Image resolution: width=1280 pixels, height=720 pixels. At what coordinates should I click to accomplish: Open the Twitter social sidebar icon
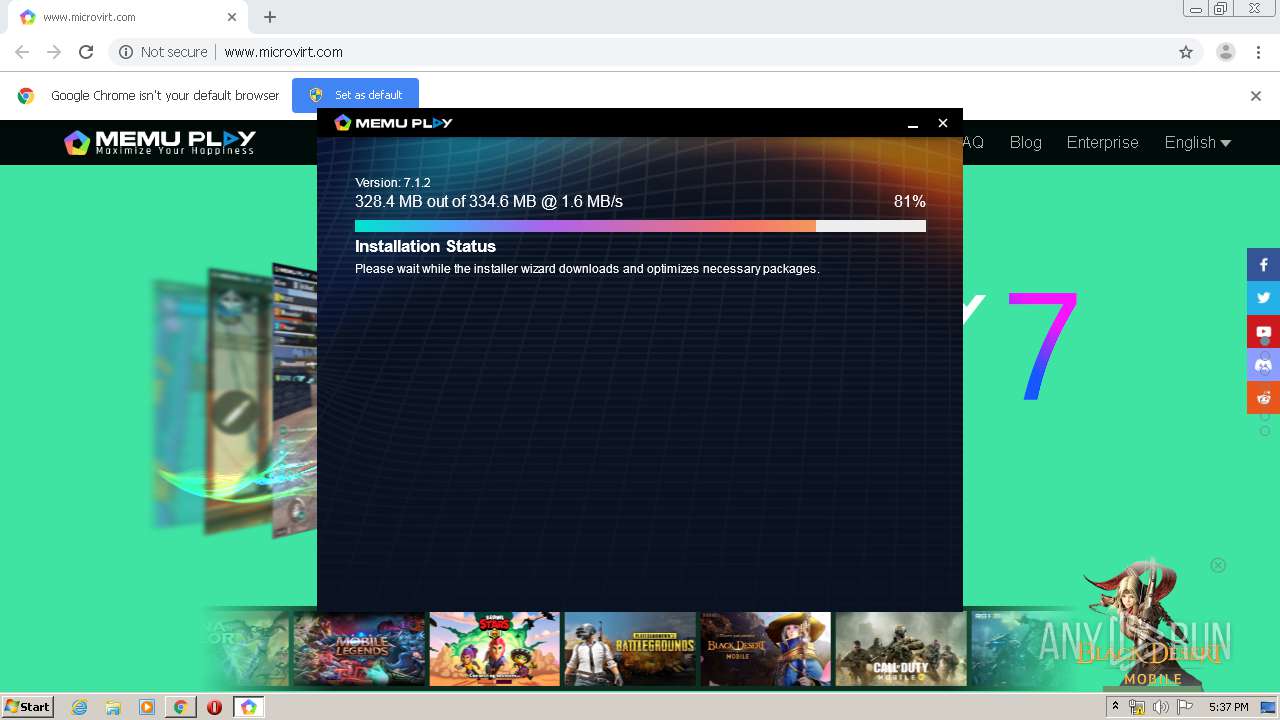click(x=1263, y=298)
